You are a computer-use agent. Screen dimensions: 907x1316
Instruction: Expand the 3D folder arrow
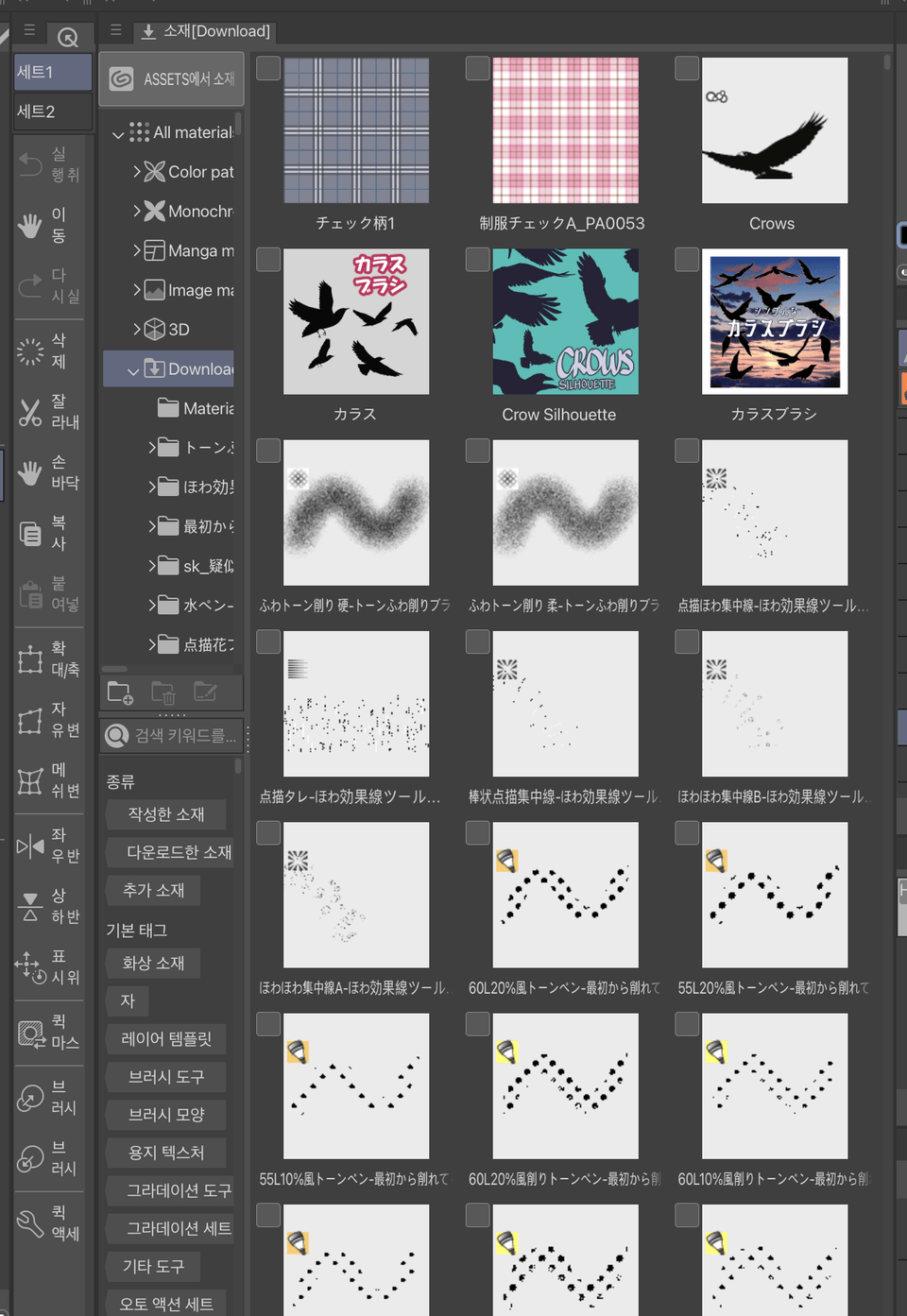pos(137,329)
